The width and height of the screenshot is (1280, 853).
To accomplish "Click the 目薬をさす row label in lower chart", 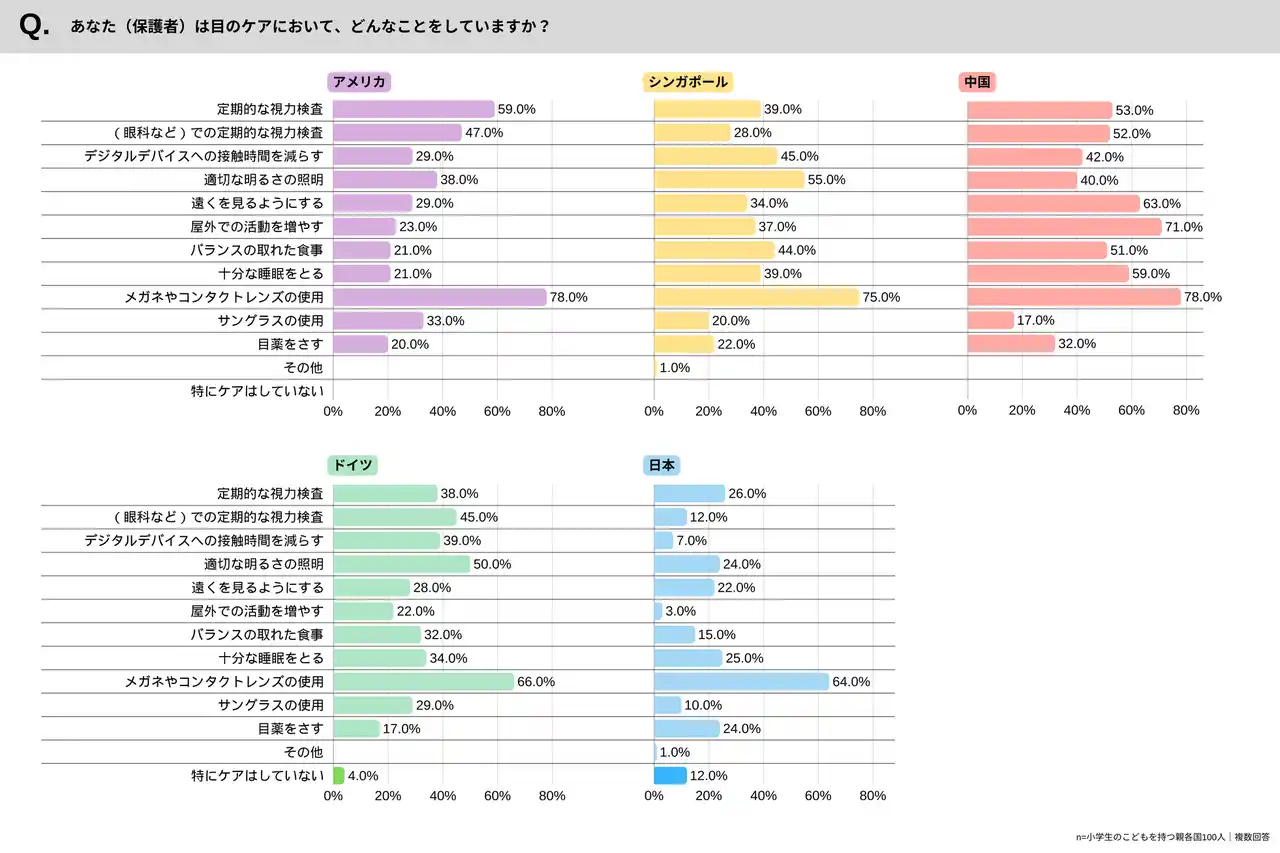I will (290, 728).
